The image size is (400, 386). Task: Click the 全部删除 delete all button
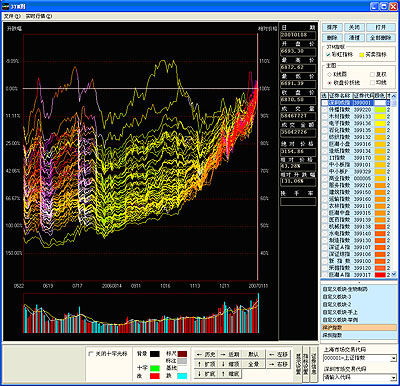click(380, 38)
